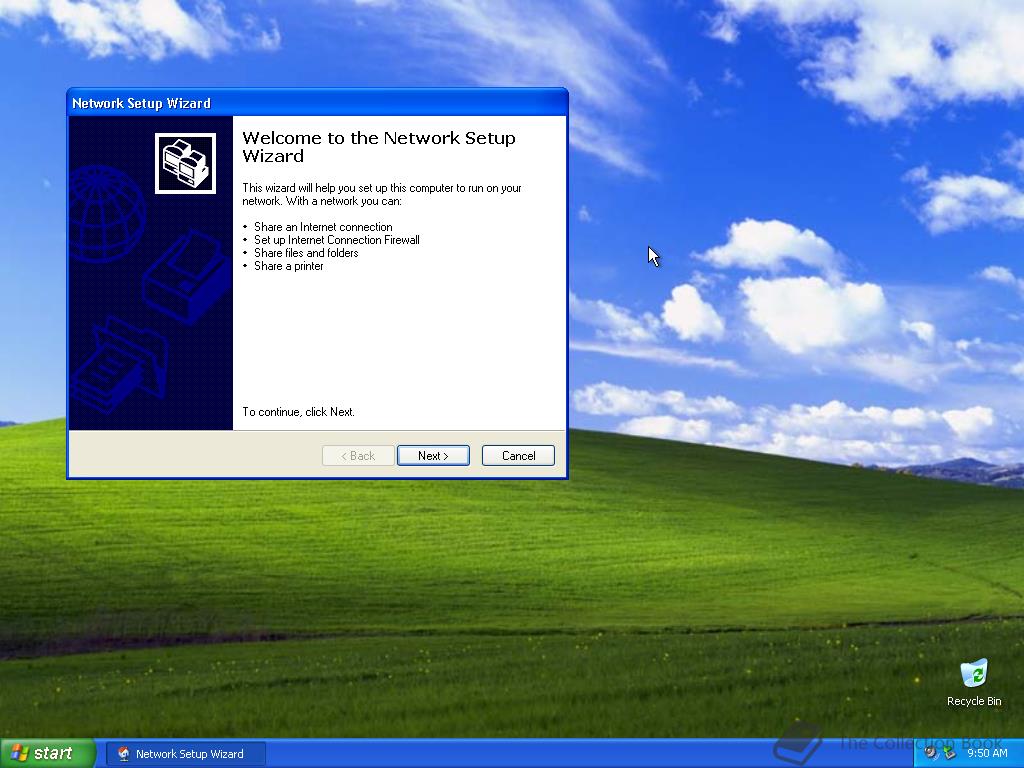The height and width of the screenshot is (768, 1024).
Task: Select the Recycle Bin desktop icon
Action: click(974, 683)
